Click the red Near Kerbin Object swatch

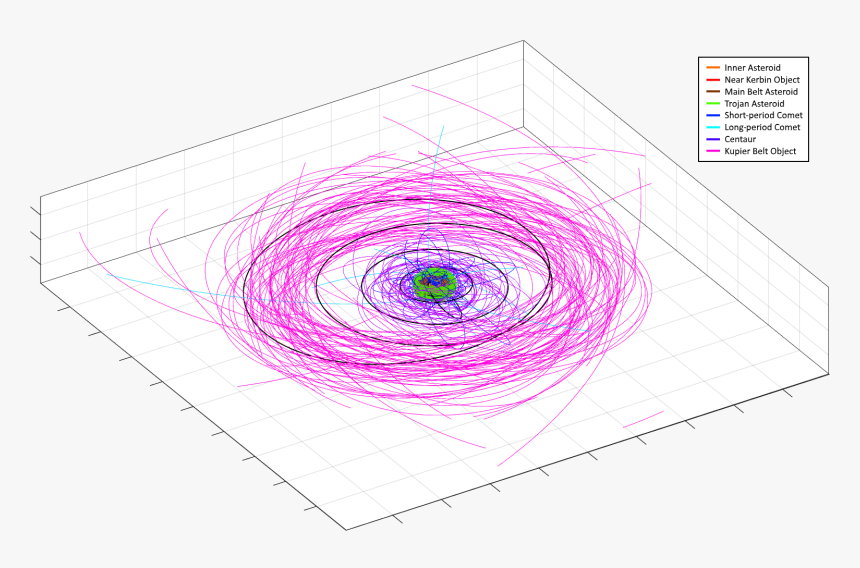713,80
